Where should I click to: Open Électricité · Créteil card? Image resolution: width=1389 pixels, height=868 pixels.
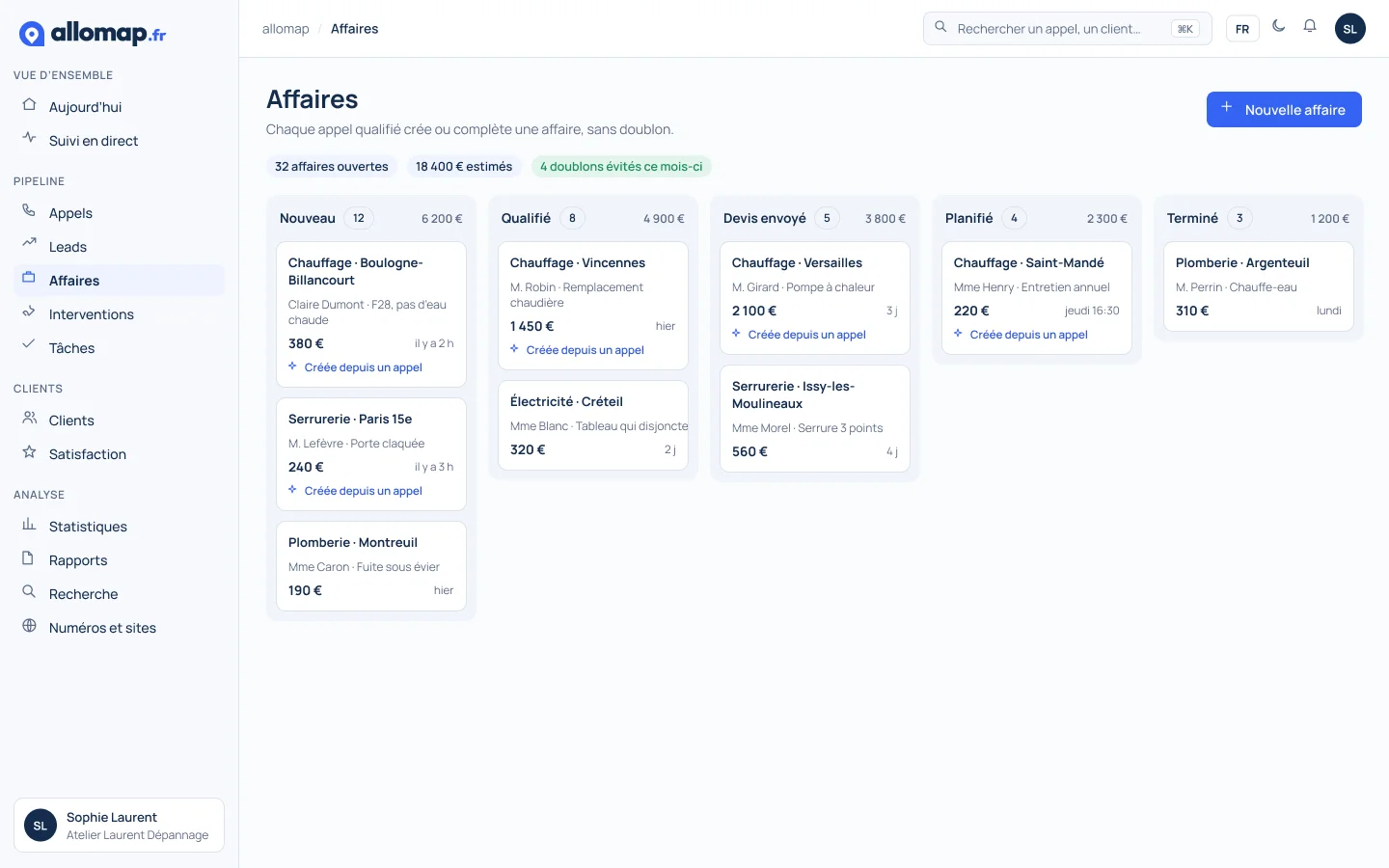coord(593,425)
